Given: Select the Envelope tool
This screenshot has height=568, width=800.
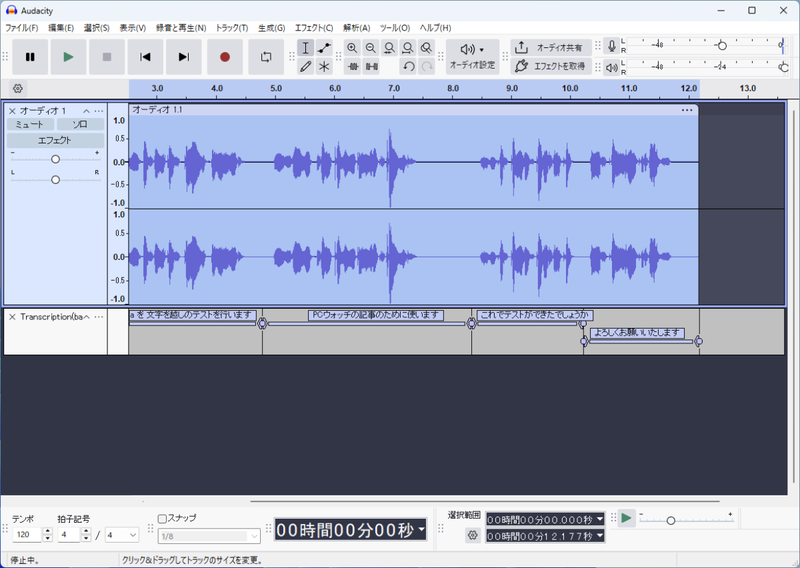Looking at the screenshot, I should 324,48.
